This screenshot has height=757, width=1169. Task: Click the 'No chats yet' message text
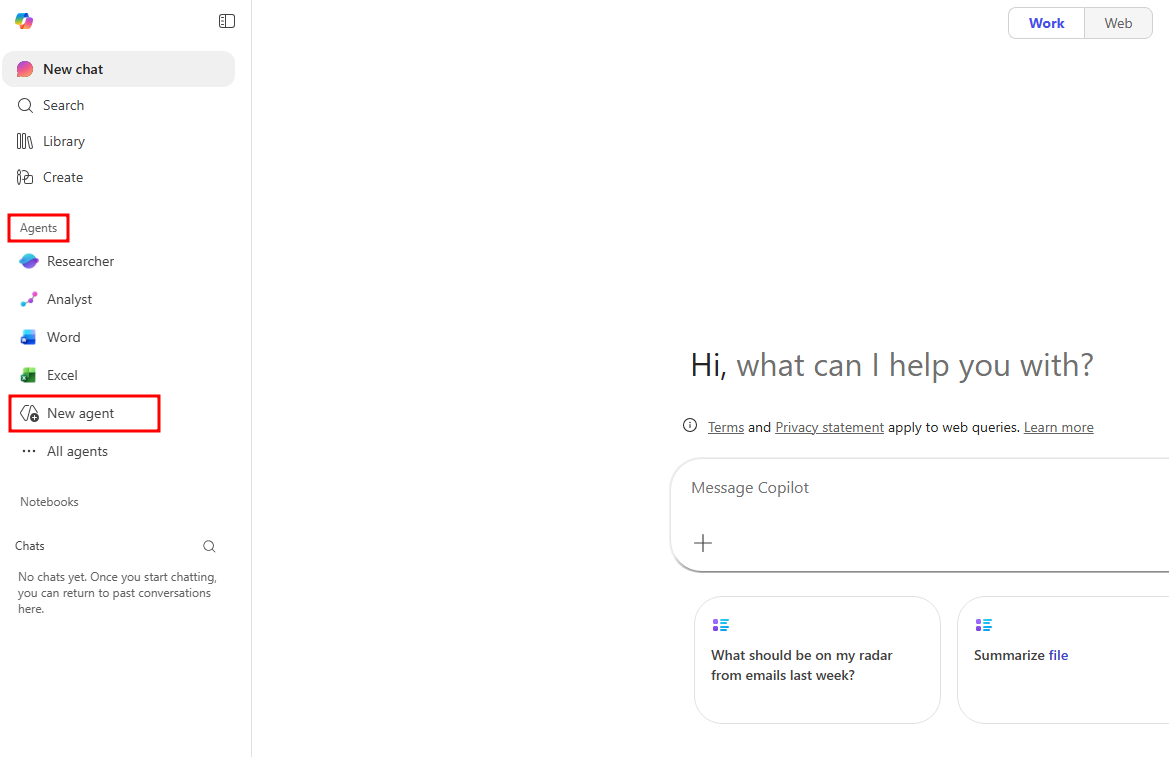(117, 593)
